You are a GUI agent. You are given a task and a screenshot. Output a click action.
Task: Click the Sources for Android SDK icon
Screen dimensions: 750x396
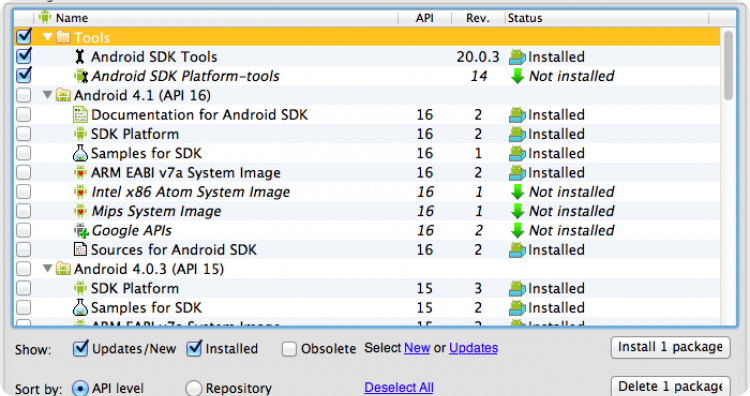tap(80, 250)
